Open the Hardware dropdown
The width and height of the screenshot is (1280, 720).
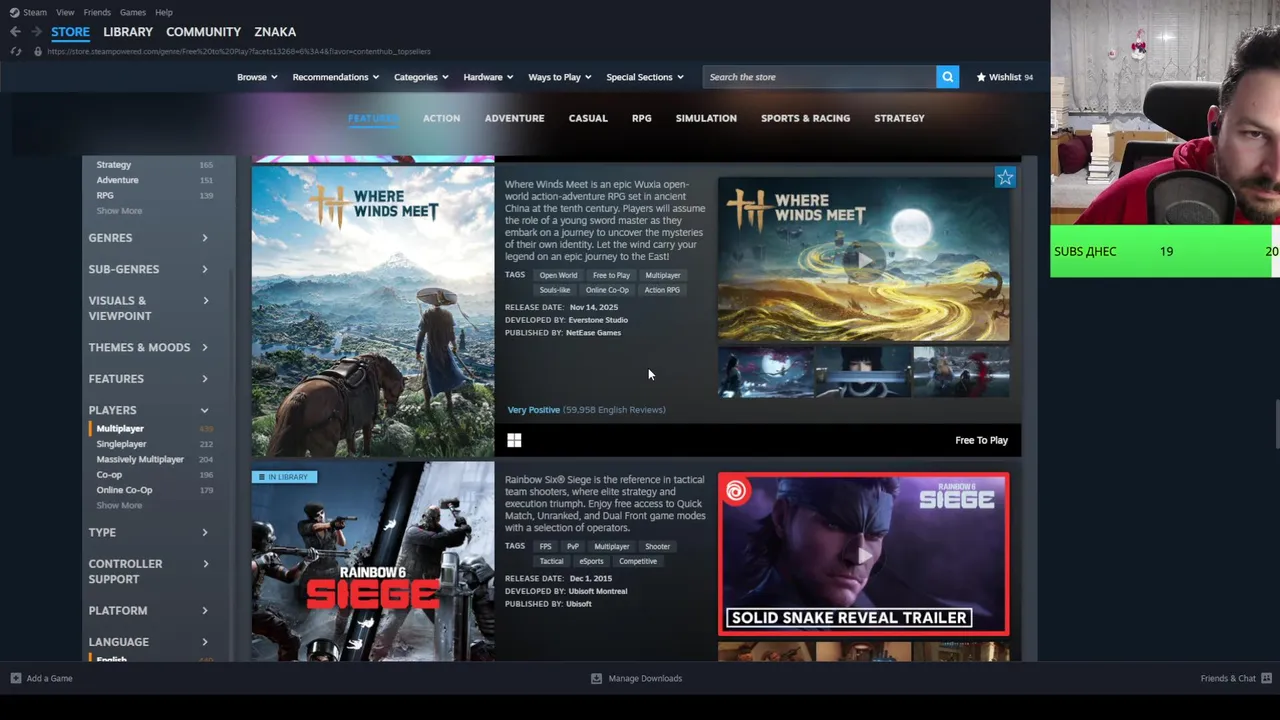[488, 77]
